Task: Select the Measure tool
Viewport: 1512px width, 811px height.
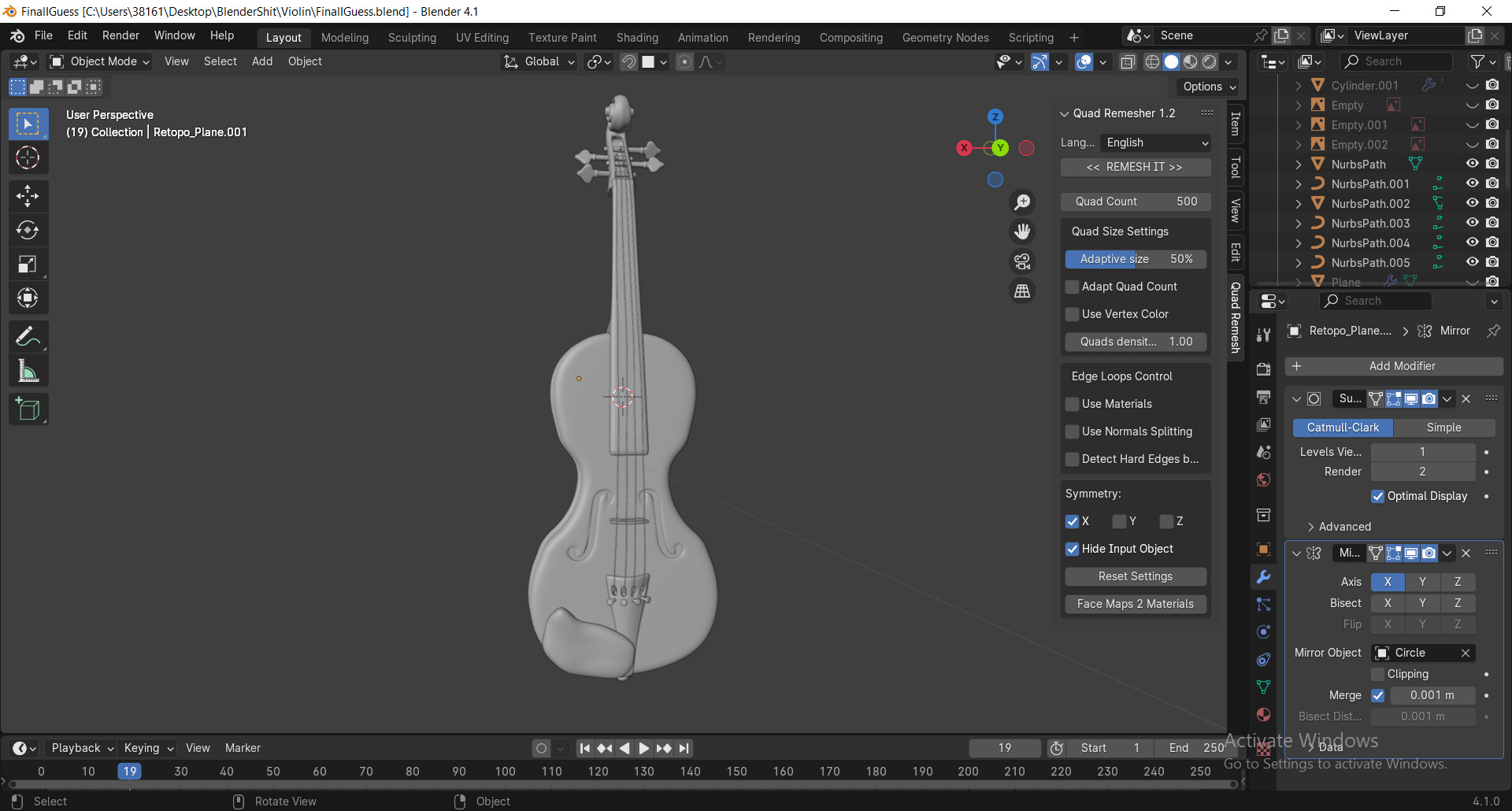Action: (28, 370)
